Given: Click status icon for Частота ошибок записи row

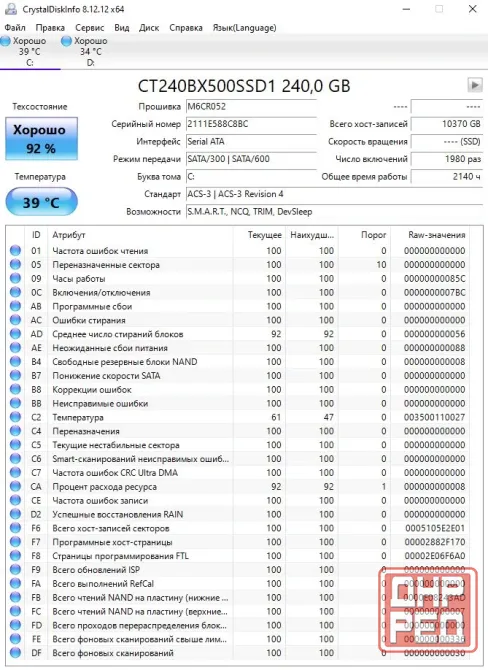Looking at the screenshot, I should [15, 500].
